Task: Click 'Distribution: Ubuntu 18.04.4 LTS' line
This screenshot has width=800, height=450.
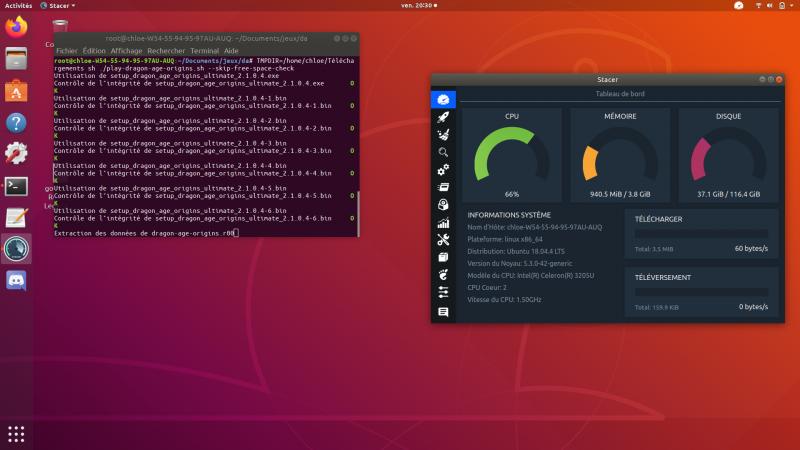Action: (516, 252)
